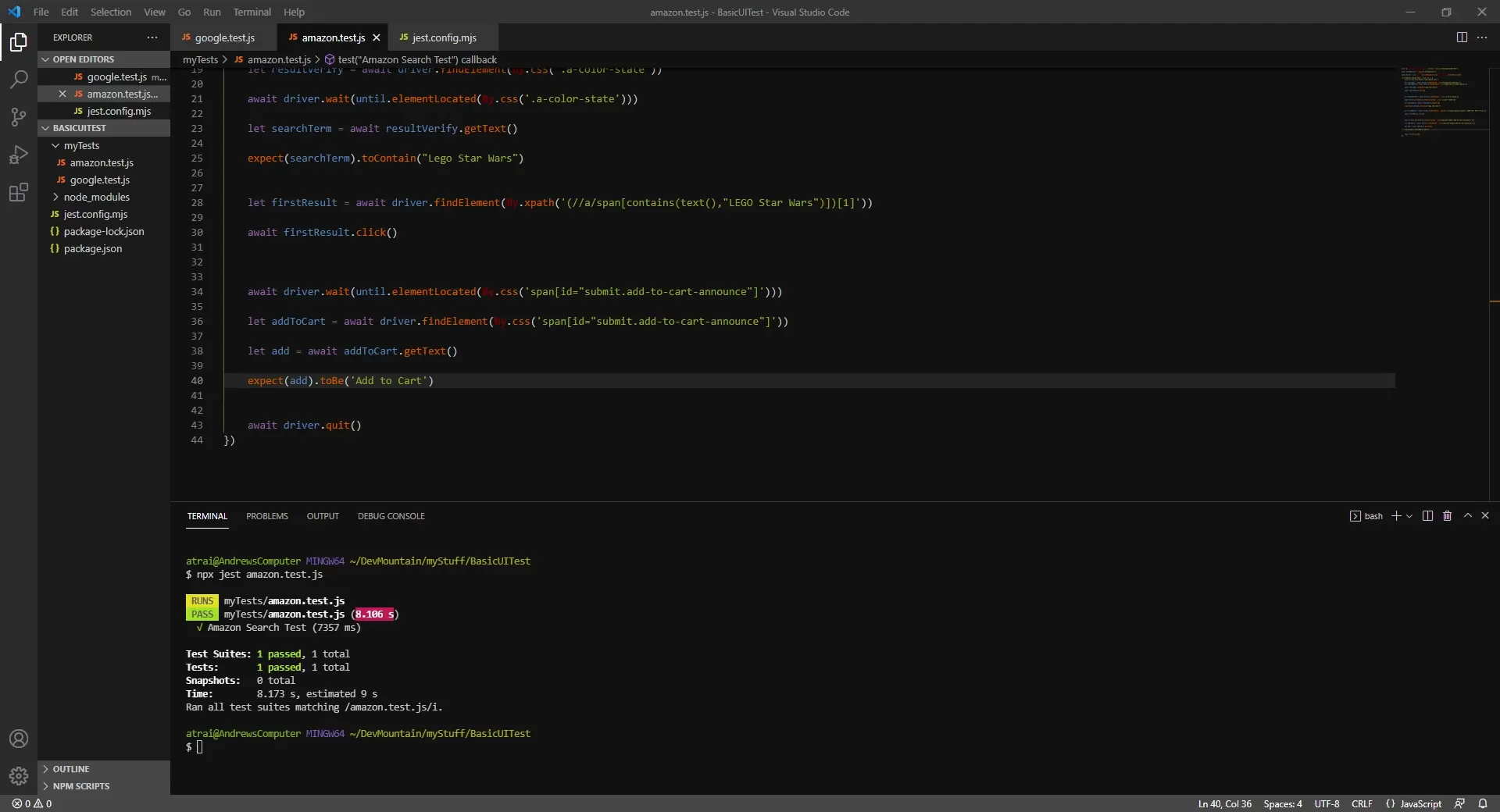Screen dimensions: 1500x812
Task: Close the terminal panel
Action: click(x=1485, y=516)
